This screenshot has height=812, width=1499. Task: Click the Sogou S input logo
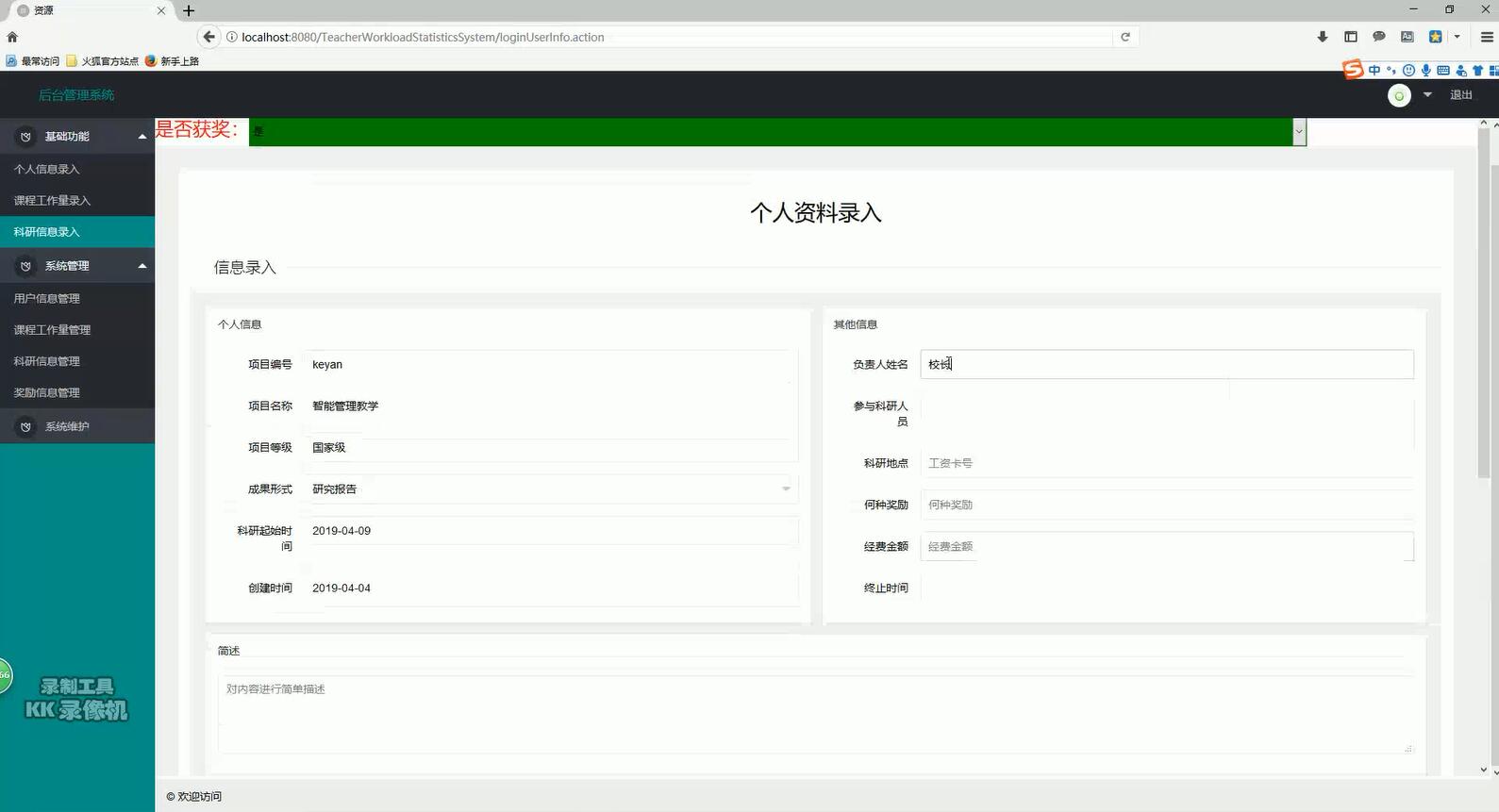point(1353,69)
